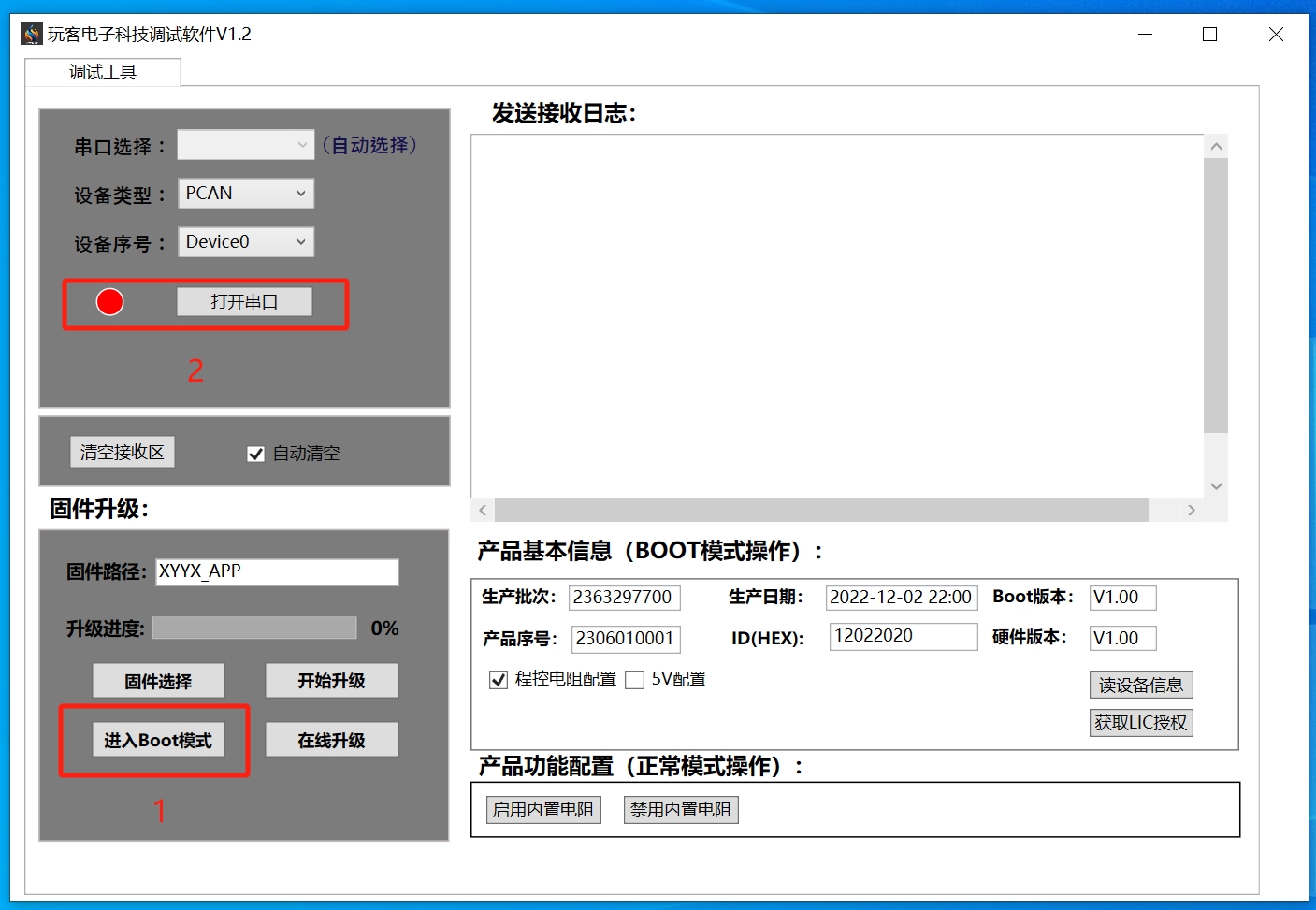Screen dimensions: 1316x910
Task: Click the 清空接收区 button
Action: 123,453
